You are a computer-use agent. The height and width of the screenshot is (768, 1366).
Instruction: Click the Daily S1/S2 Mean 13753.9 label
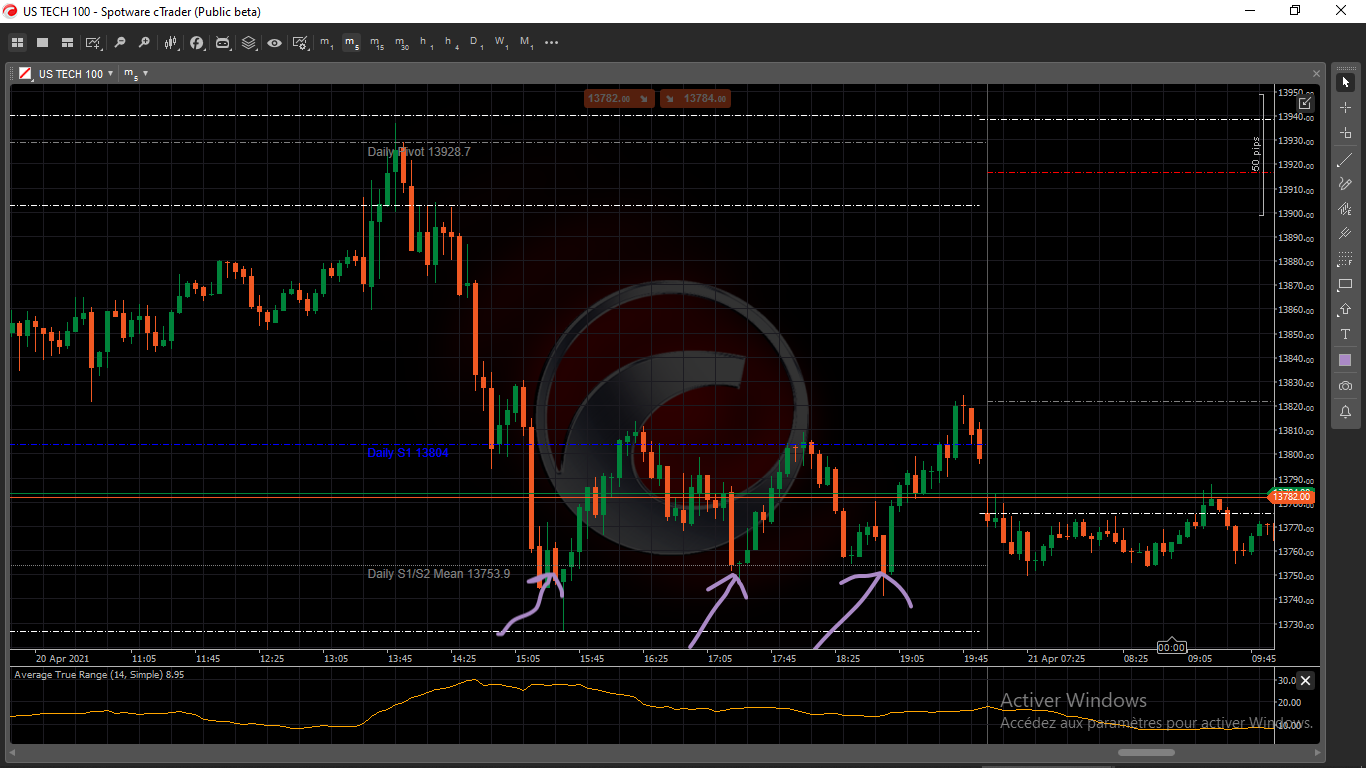[439, 574]
